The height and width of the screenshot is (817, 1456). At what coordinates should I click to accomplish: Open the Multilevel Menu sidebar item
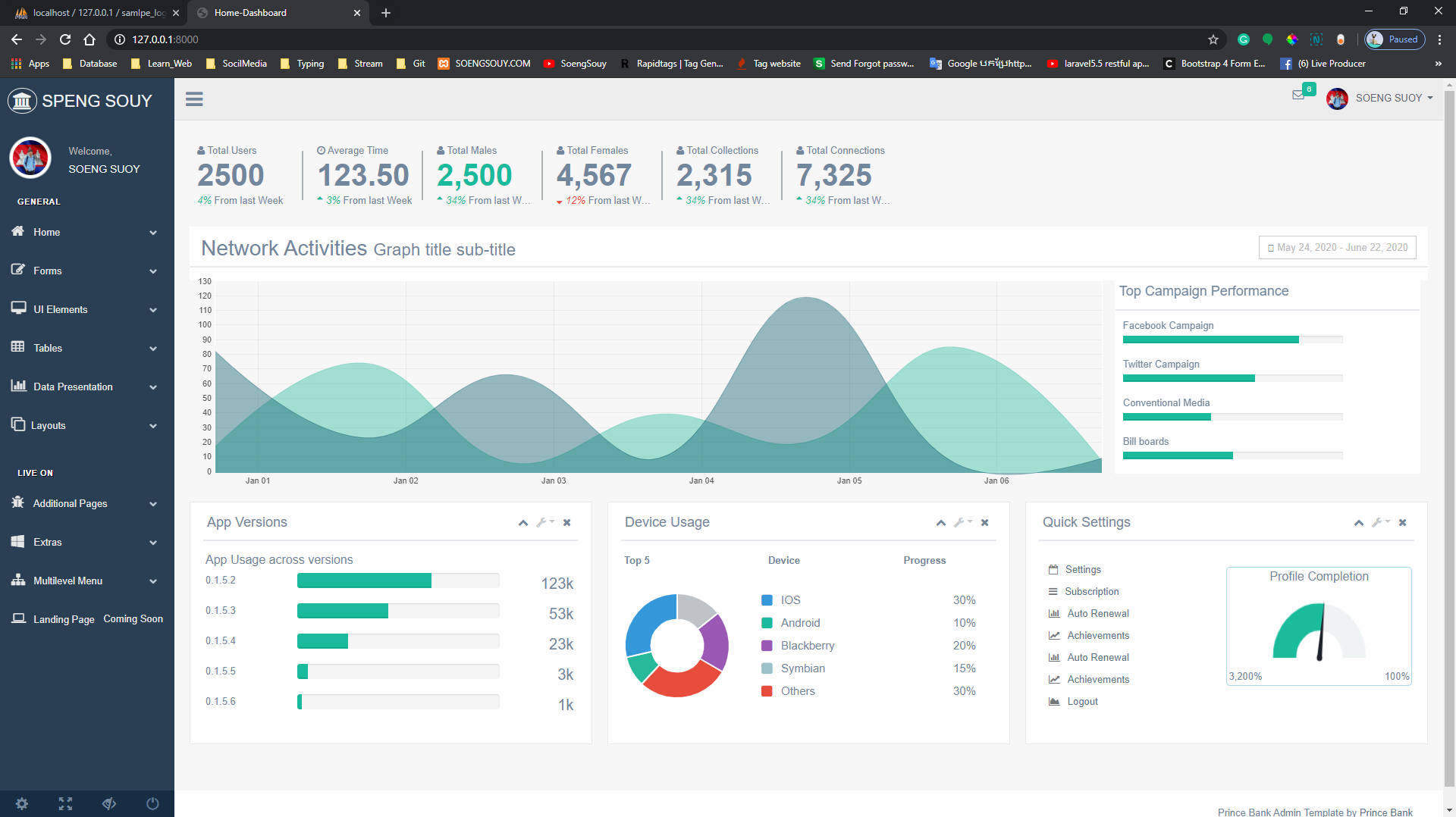(67, 581)
